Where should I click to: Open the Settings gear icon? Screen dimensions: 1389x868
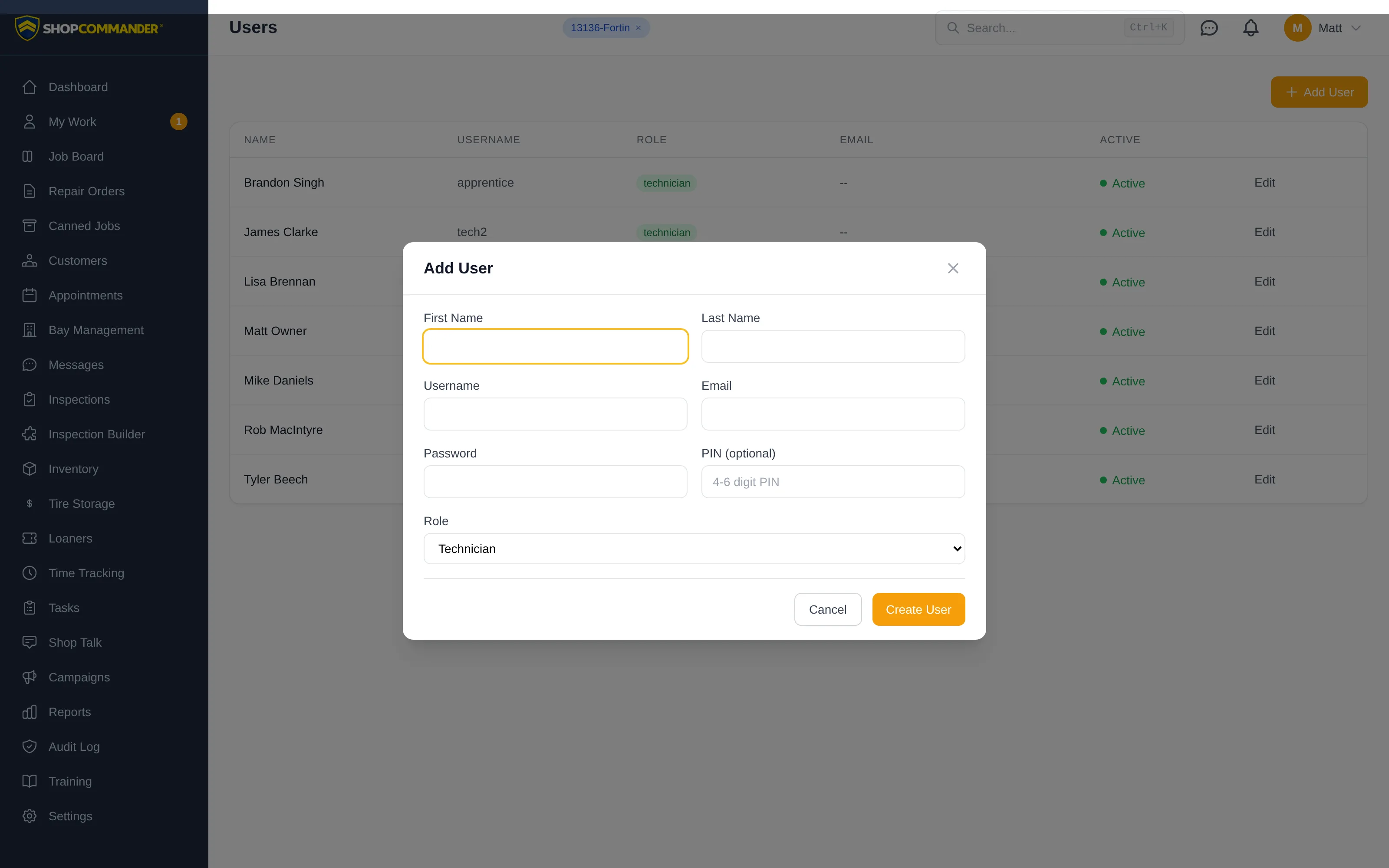(x=29, y=816)
